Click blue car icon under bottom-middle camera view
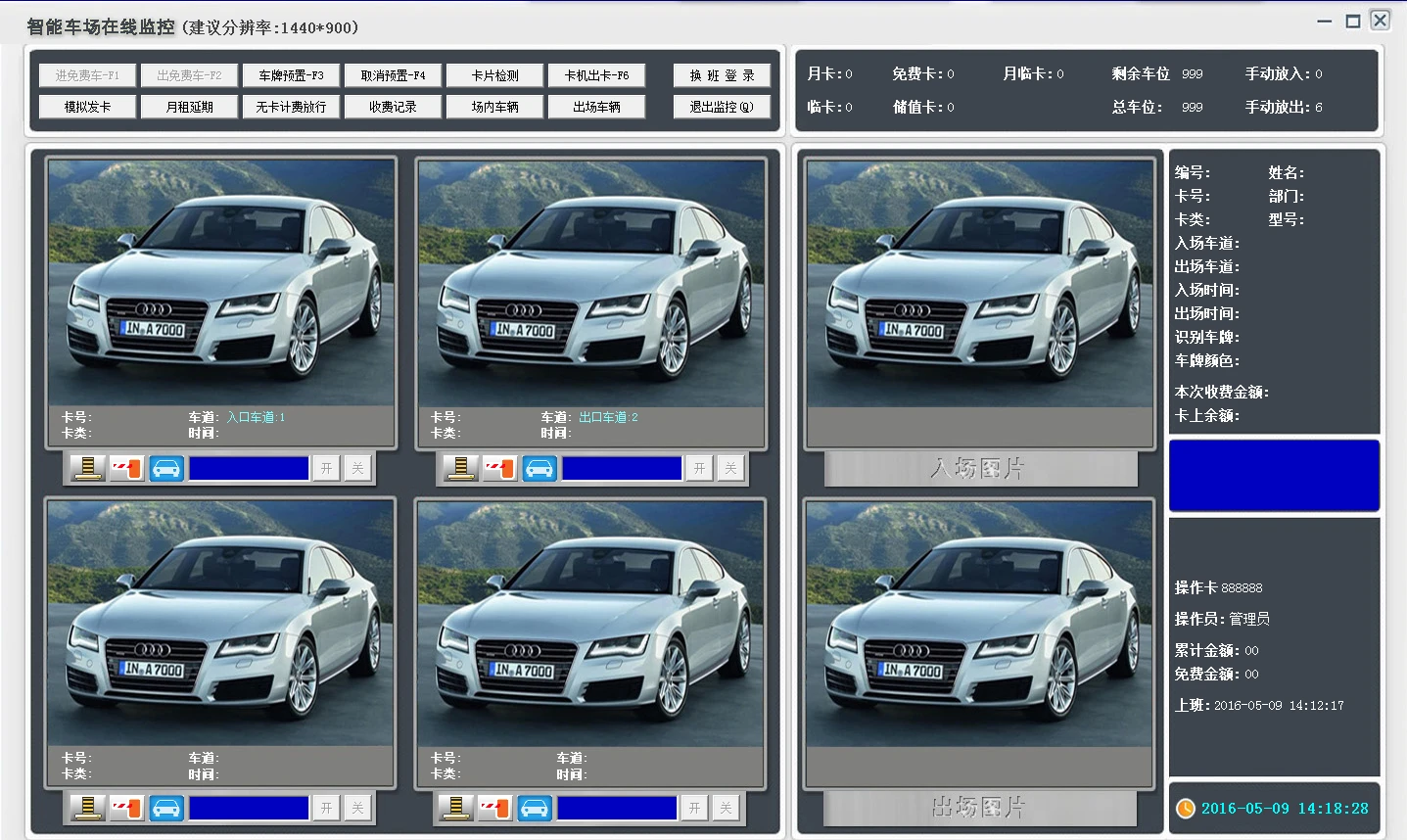The height and width of the screenshot is (840, 1407). 535,808
